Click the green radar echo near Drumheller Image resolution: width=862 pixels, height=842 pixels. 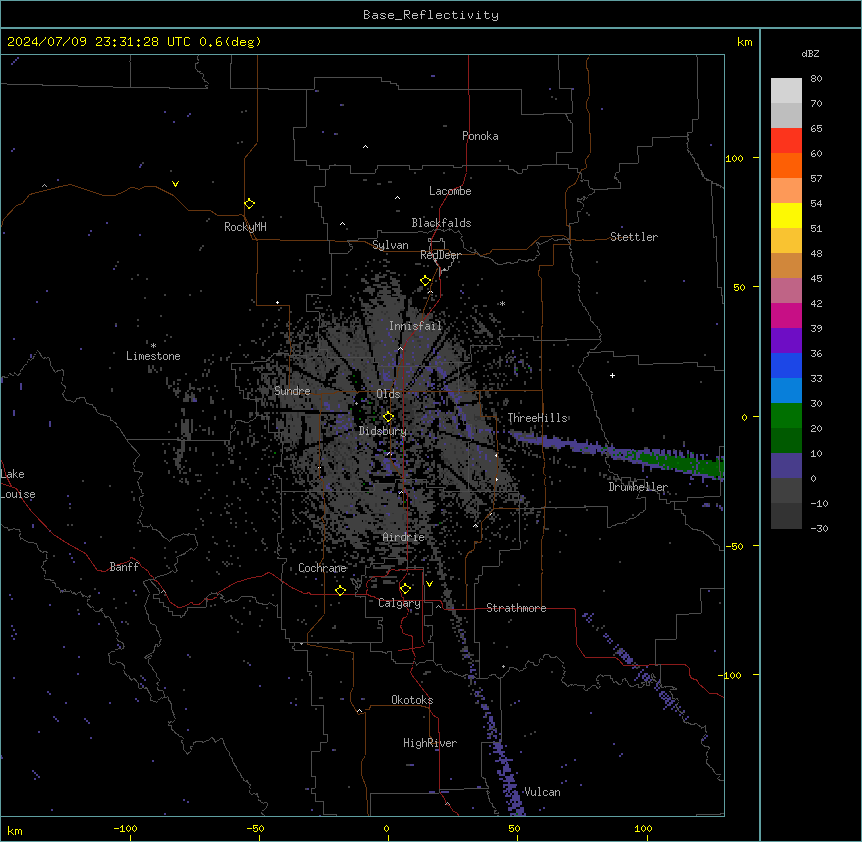click(x=682, y=462)
